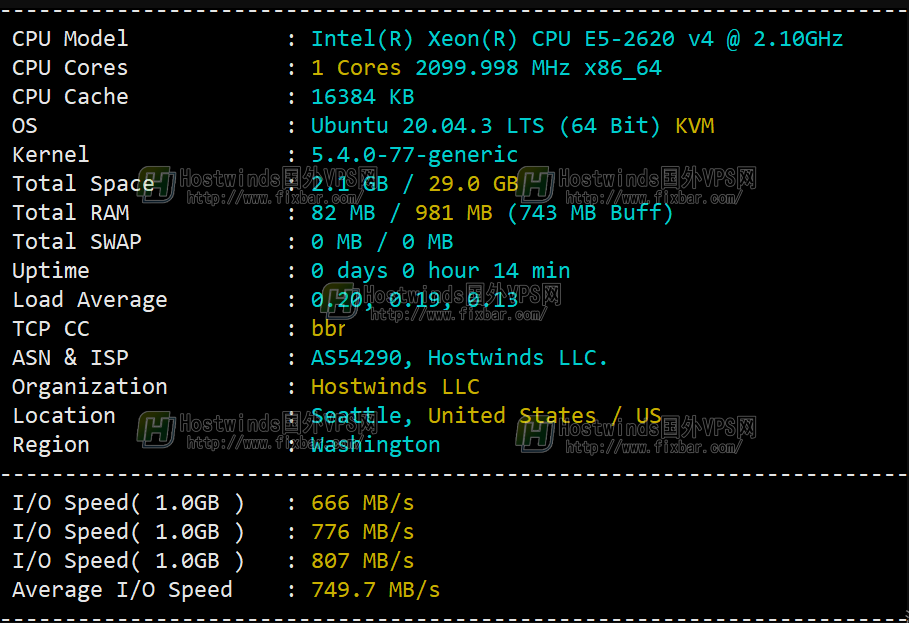909x623 pixels.
Task: Select the '666 MB/s' I/O speed
Action: point(363,502)
